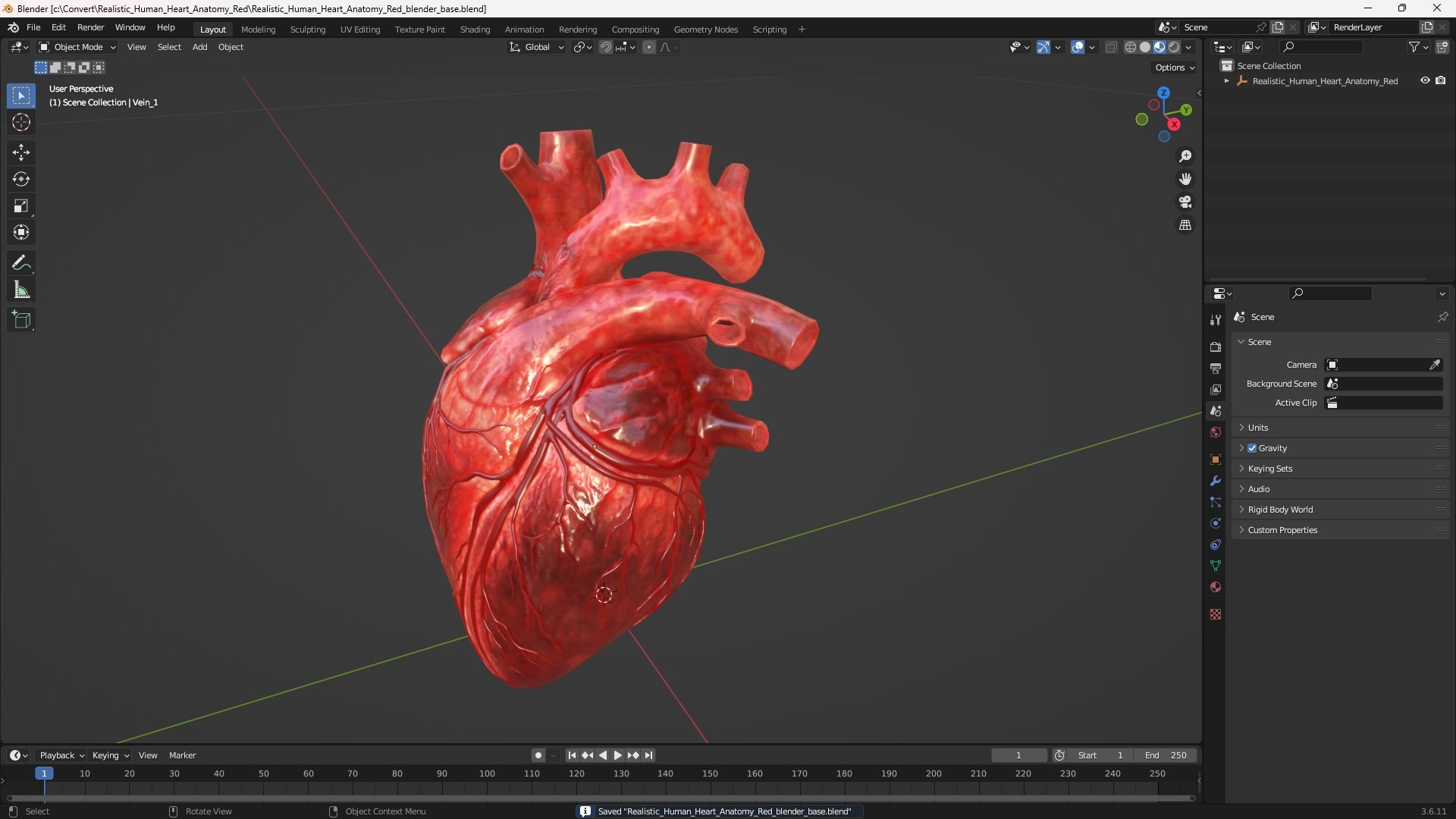Viewport: 1456px width, 819px height.
Task: Switch to the Geometry Nodes workspace tab
Action: [x=705, y=30]
